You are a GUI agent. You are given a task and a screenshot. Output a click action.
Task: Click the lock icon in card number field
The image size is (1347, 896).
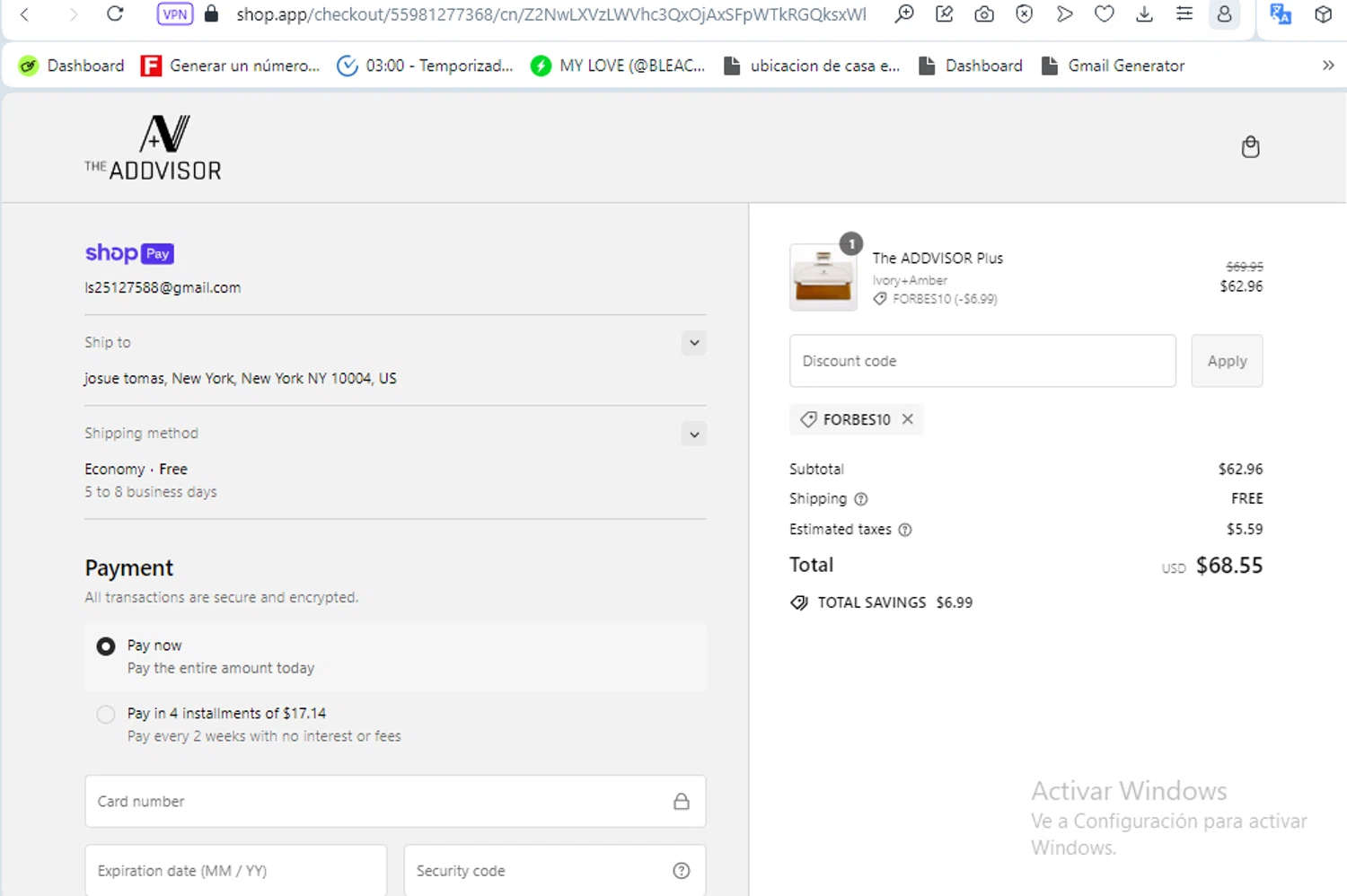coord(682,802)
